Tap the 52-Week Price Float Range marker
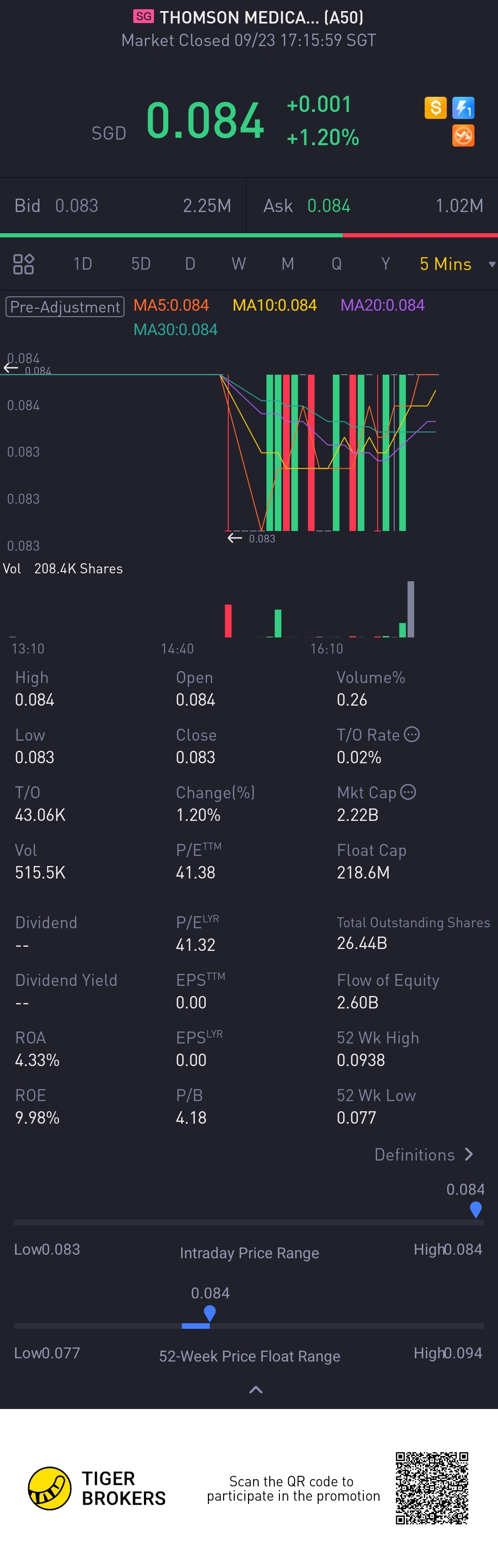 click(210, 1313)
